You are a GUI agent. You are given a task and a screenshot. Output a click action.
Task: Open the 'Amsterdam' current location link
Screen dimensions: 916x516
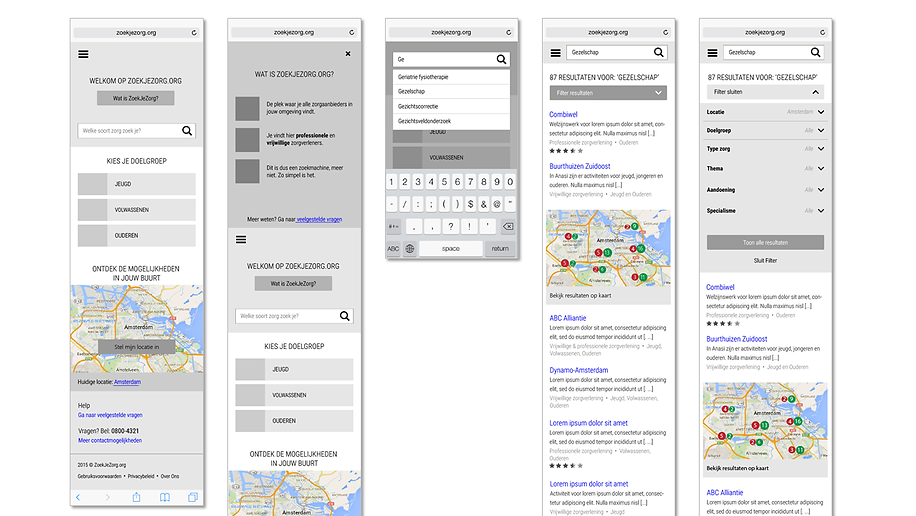coord(127,382)
